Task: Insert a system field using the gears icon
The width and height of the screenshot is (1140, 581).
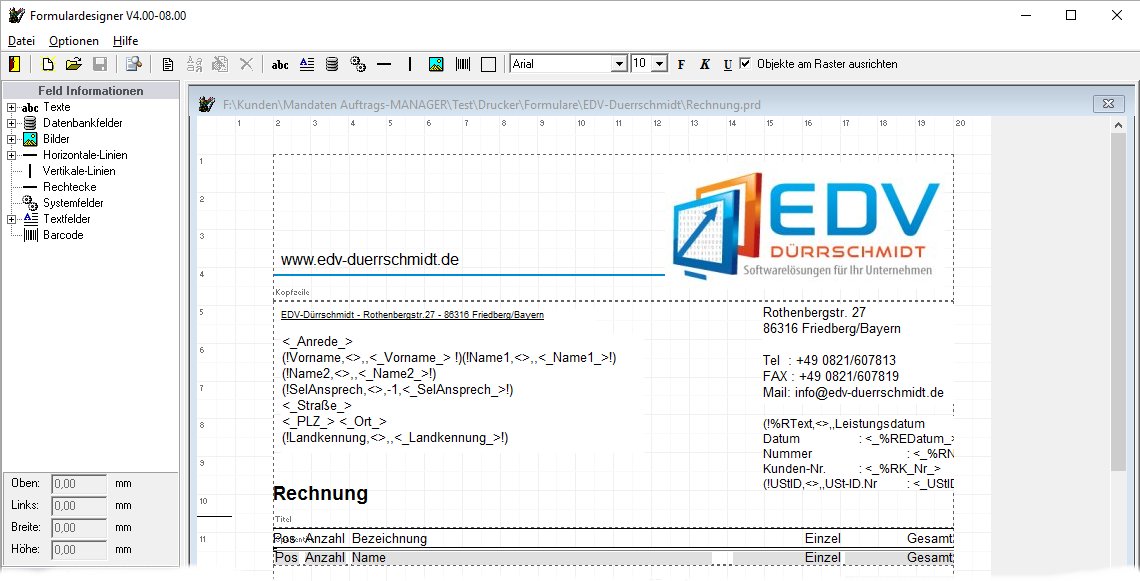Action: click(x=358, y=64)
